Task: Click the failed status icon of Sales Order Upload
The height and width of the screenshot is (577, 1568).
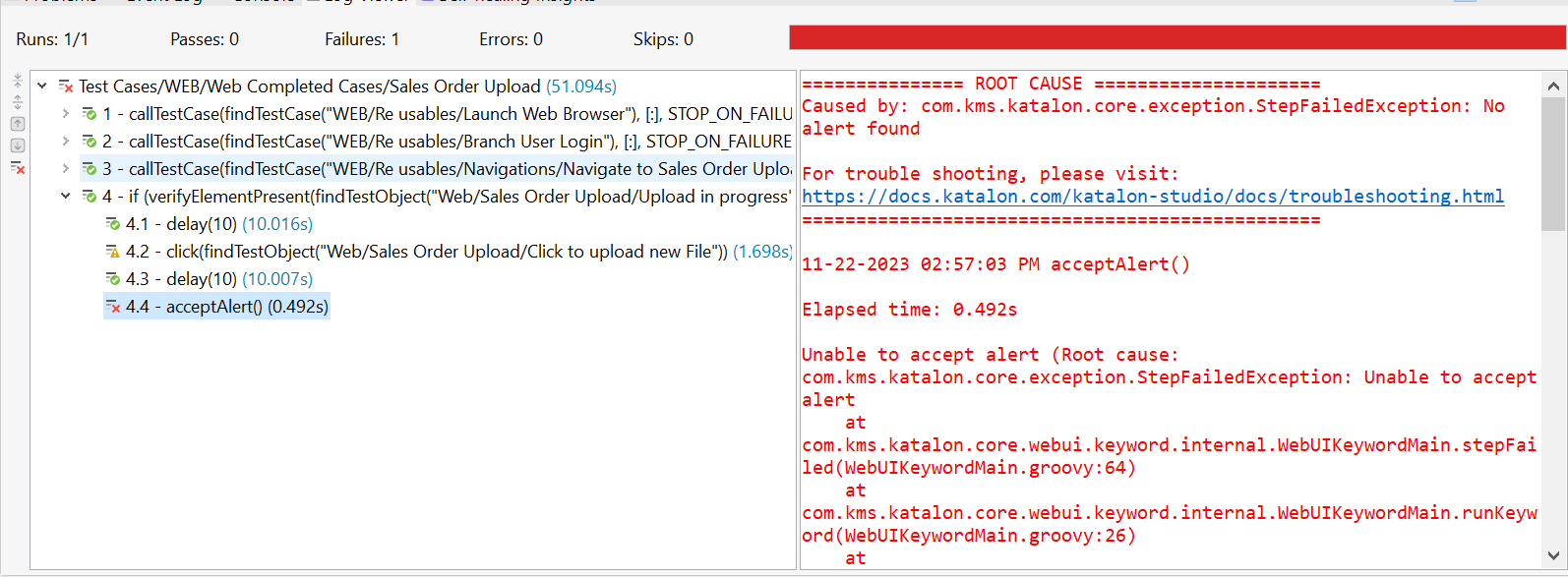Action: (66, 87)
